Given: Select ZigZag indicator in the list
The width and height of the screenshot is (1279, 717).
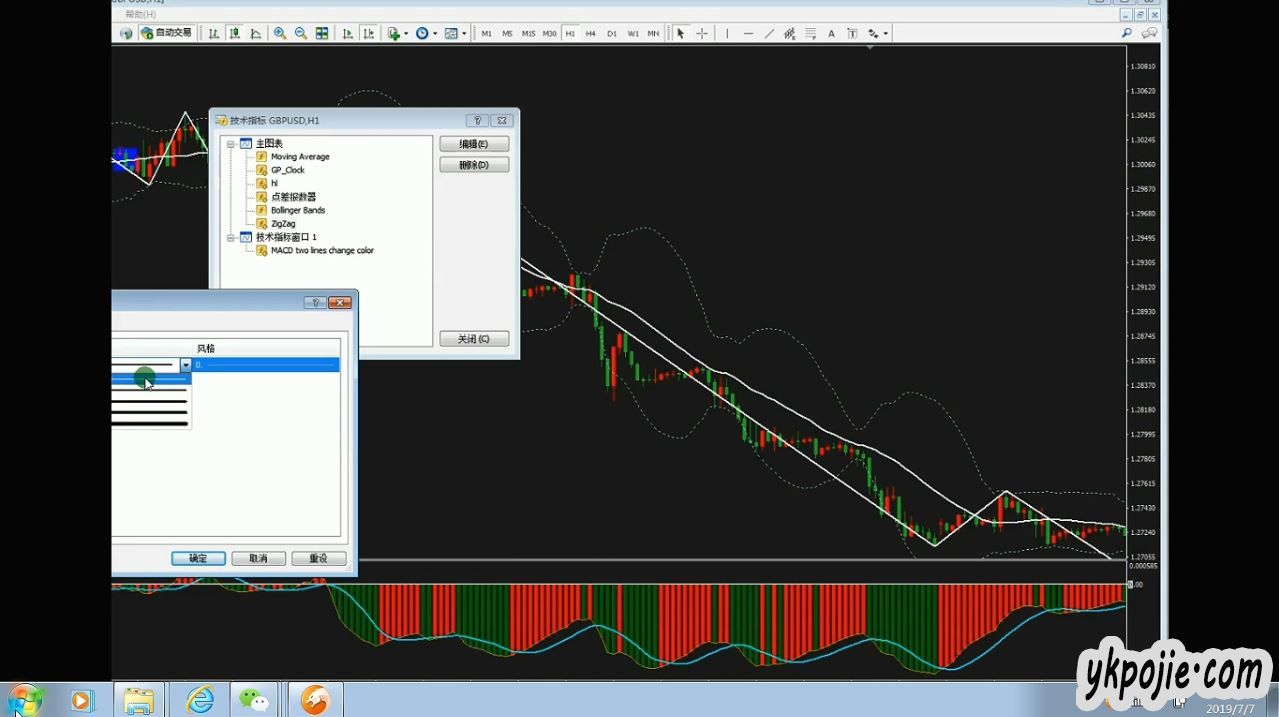Looking at the screenshot, I should 283,224.
